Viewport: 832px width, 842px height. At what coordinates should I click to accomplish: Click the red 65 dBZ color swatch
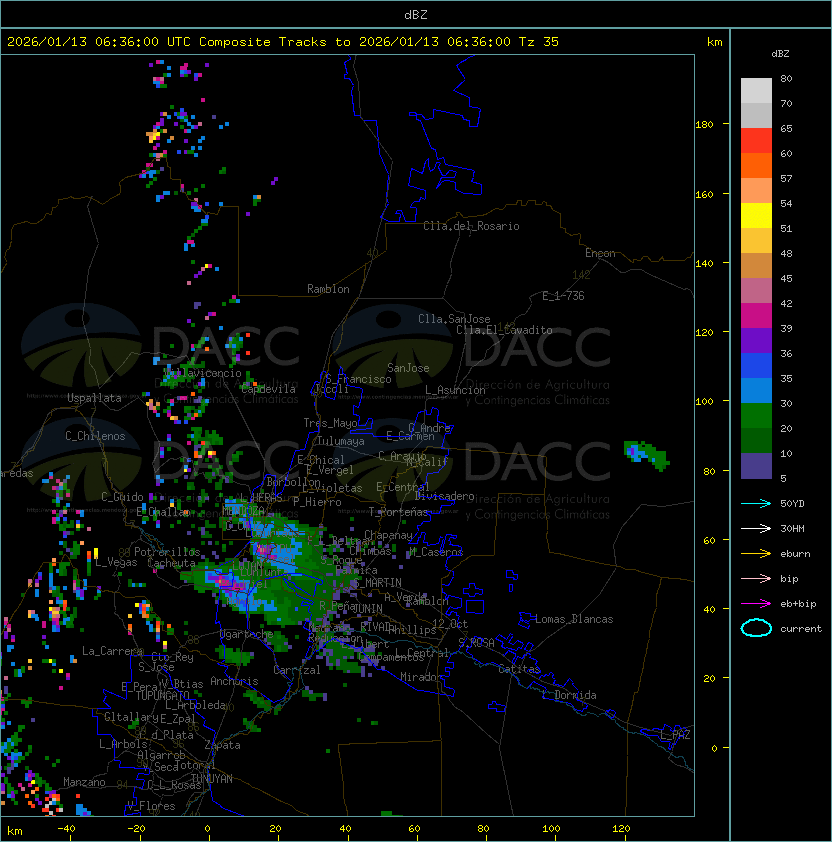coord(756,140)
